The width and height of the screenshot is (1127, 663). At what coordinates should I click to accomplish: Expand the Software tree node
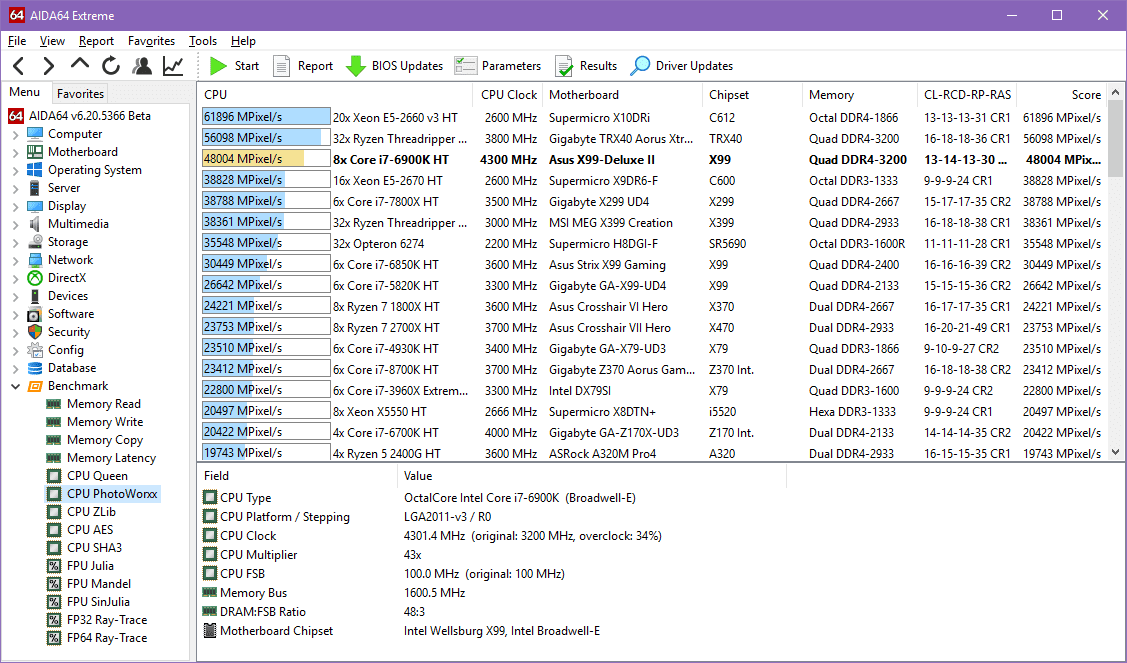(16, 314)
